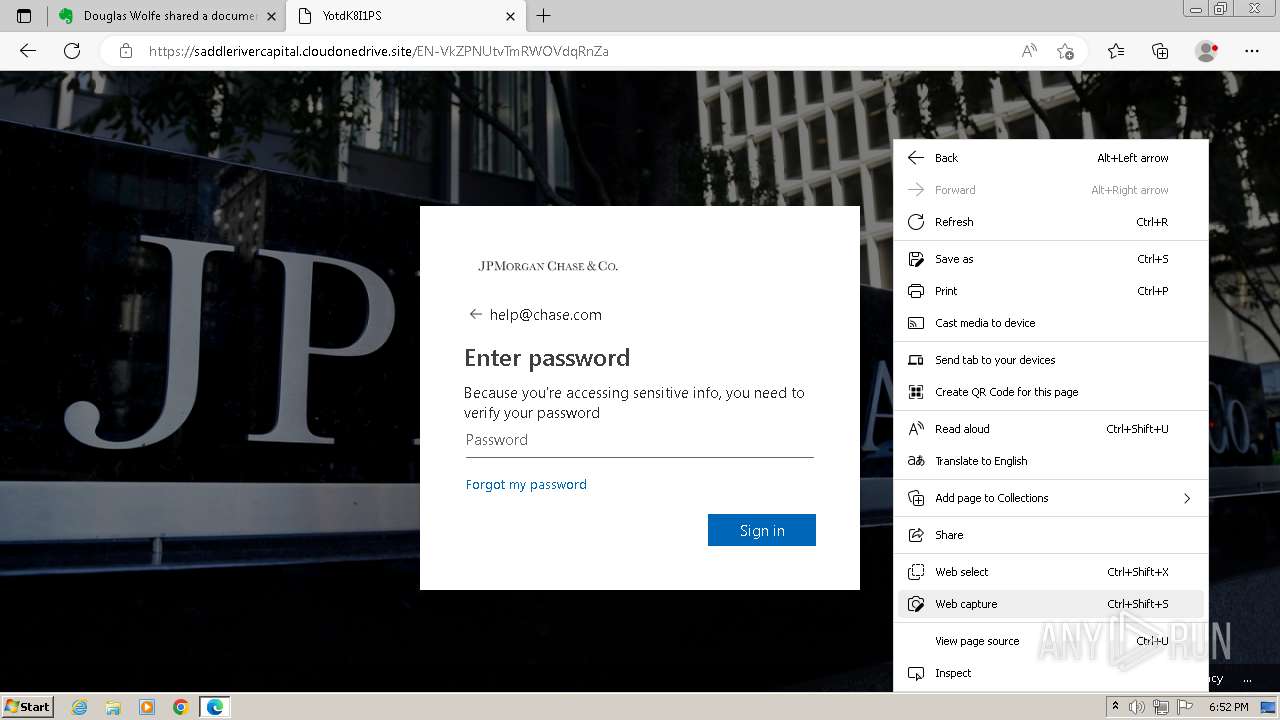
Task: Open Favorites list icon
Action: point(1116,51)
